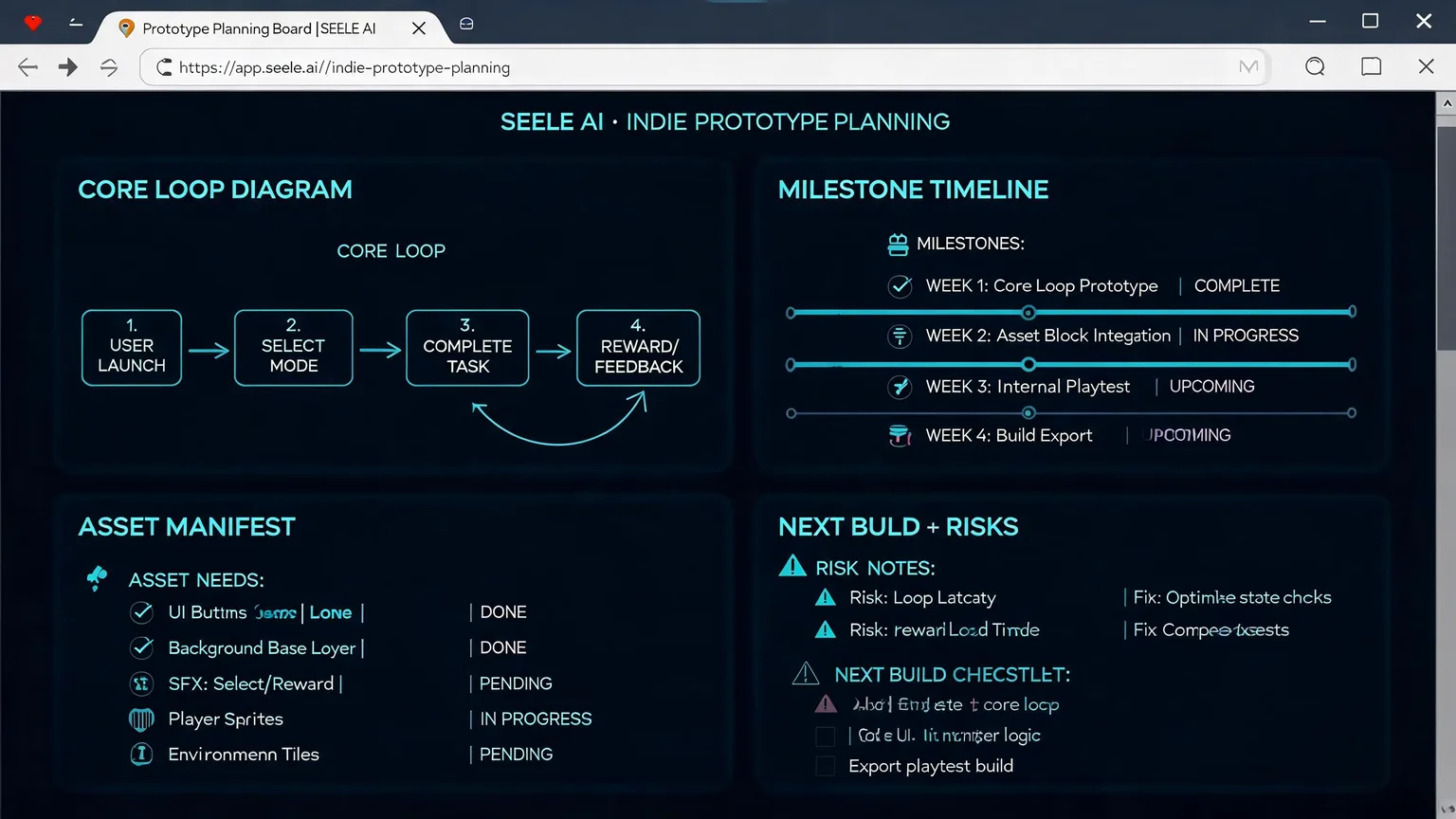
Task: Toggle the Export playtest build checkbox
Action: point(826,766)
